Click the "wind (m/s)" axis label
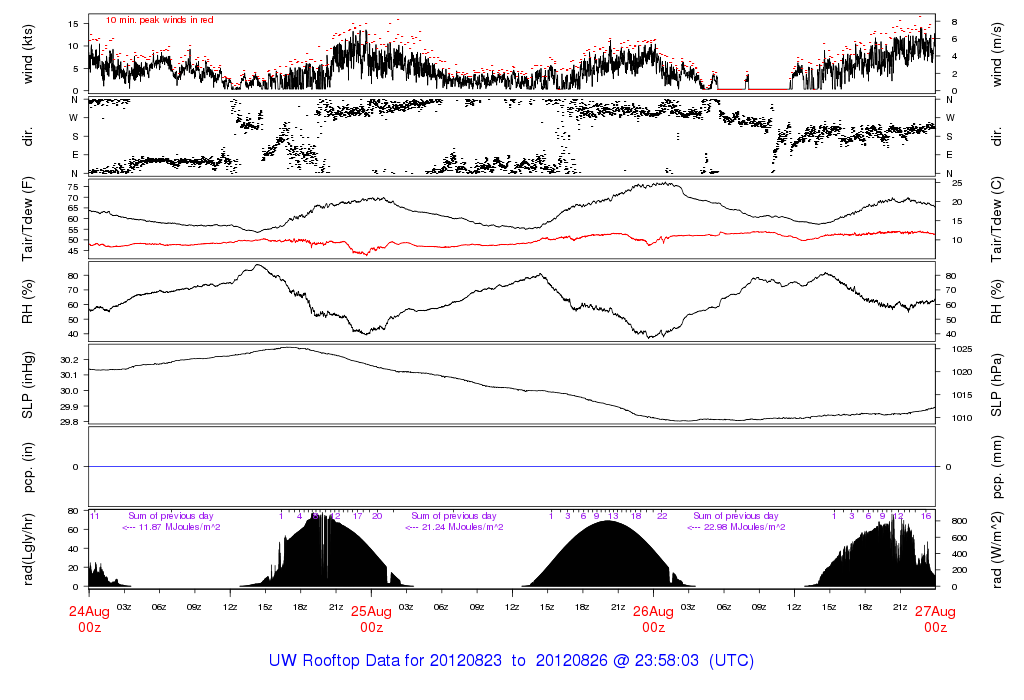The image size is (1024, 700). pyautogui.click(x=998, y=52)
